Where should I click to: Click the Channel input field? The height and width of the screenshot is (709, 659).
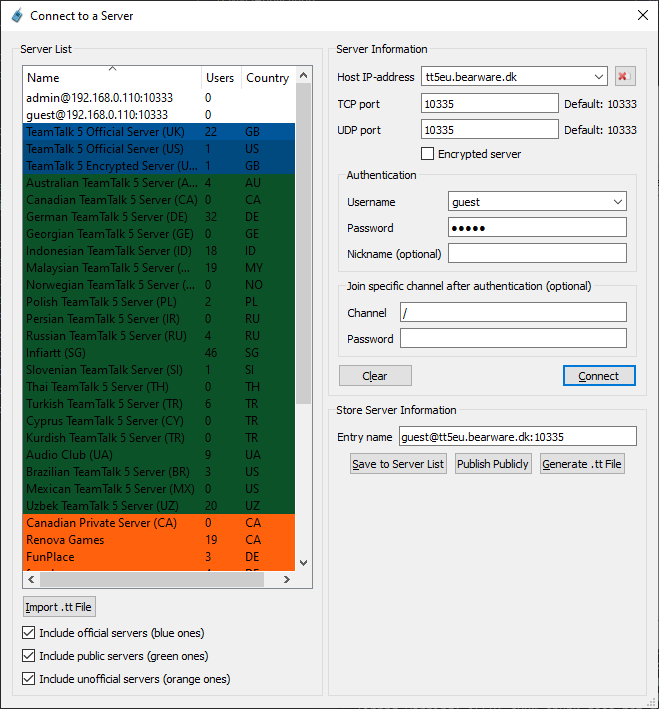(x=513, y=312)
